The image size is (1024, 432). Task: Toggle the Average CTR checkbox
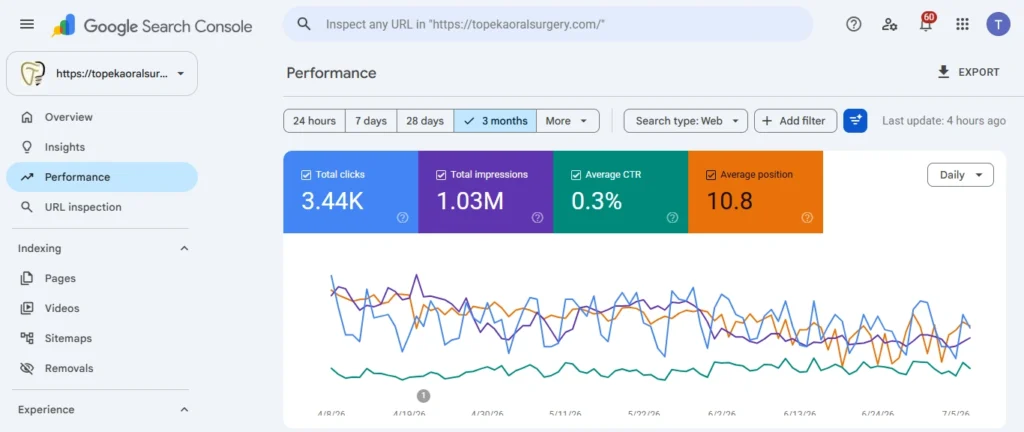(x=575, y=175)
